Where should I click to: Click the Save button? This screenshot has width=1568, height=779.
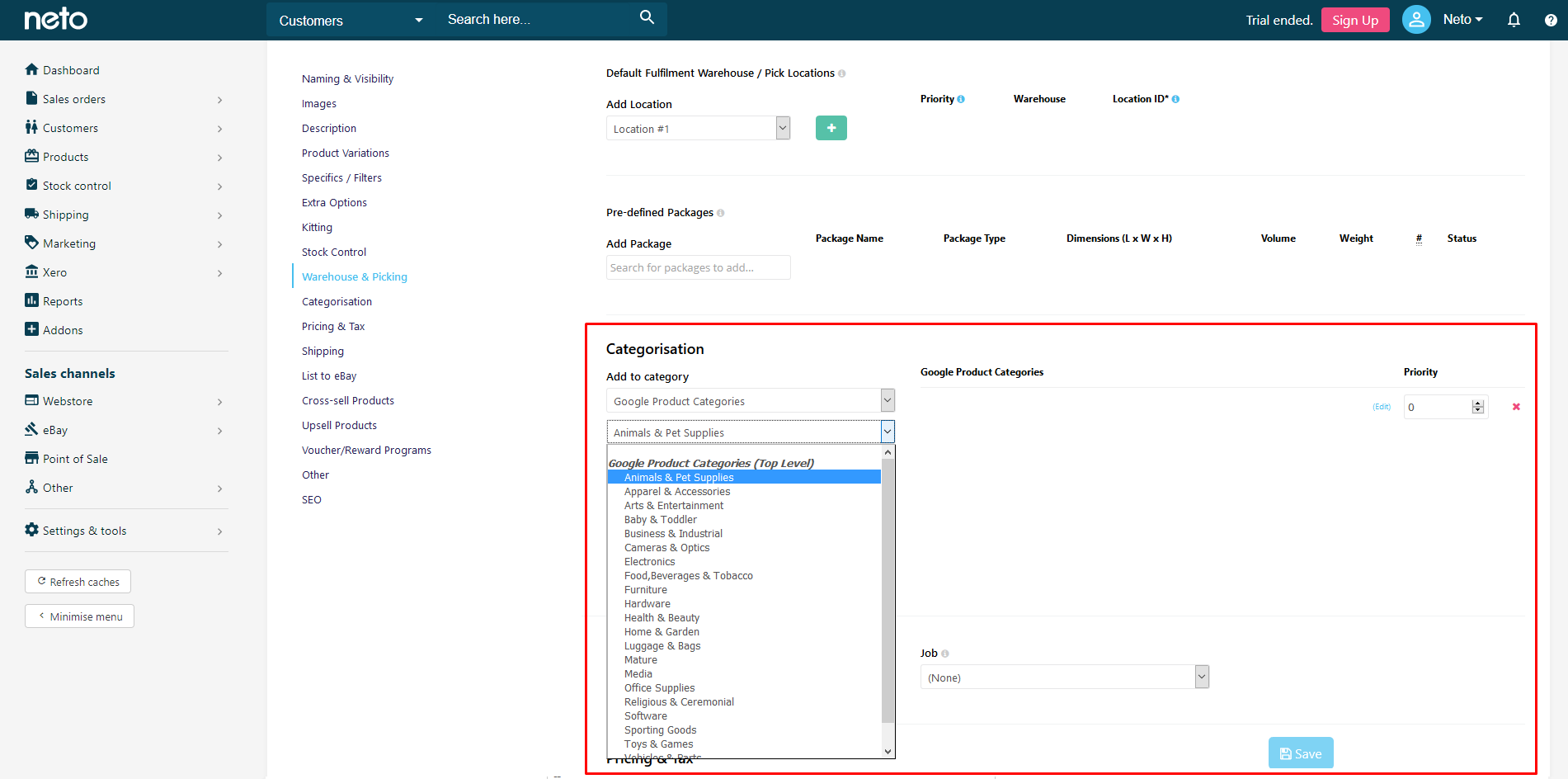click(1301, 753)
